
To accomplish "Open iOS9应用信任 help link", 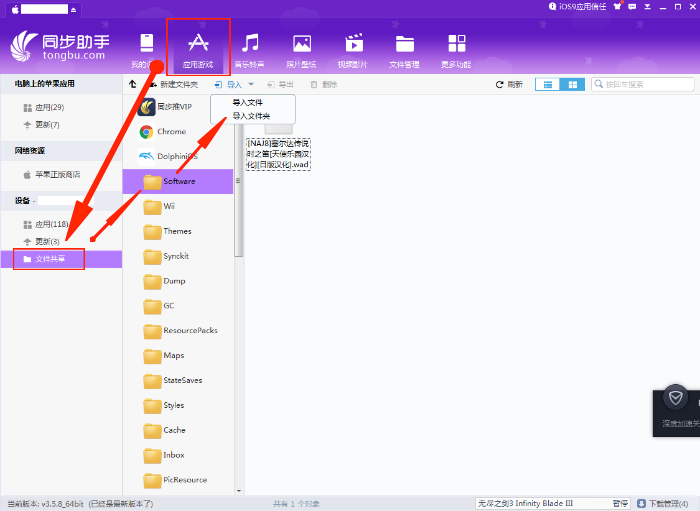I will pyautogui.click(x=578, y=6).
